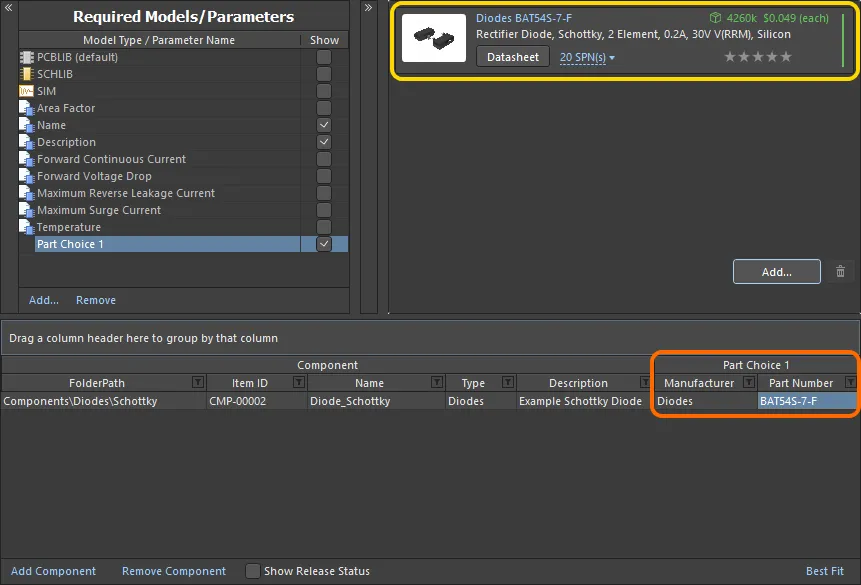Click the Add... part choice button

coord(777,272)
